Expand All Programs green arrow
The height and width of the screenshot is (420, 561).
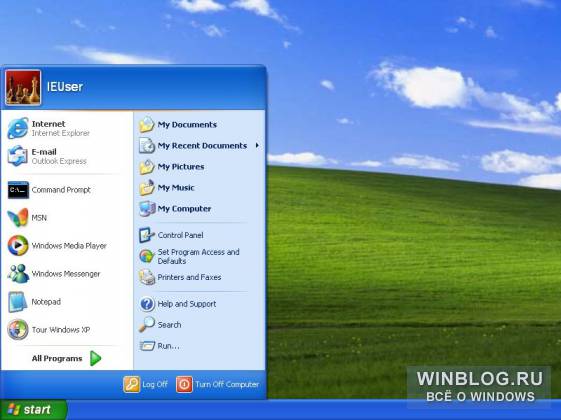coord(95,358)
